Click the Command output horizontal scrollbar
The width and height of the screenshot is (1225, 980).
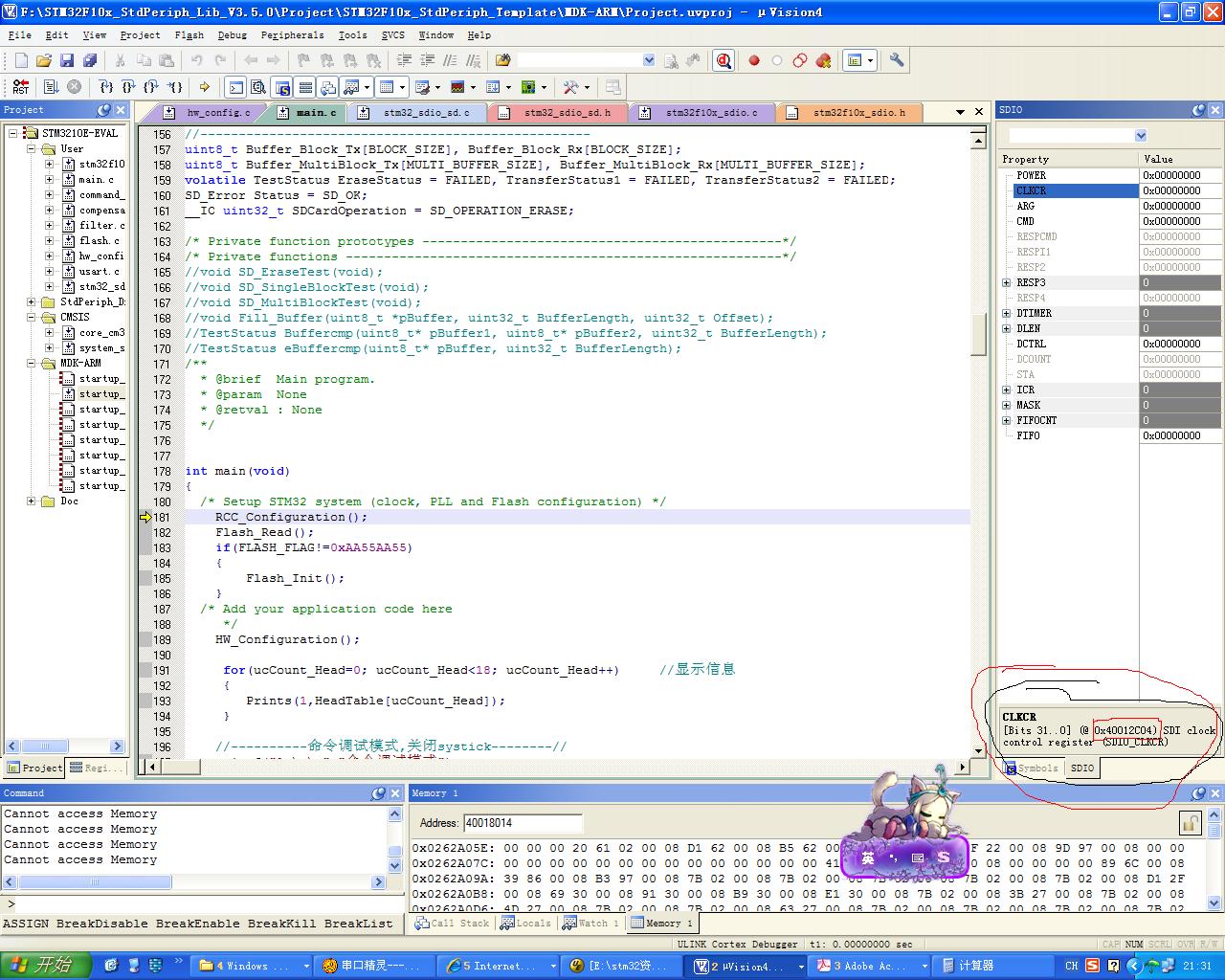pyautogui.click(x=195, y=882)
